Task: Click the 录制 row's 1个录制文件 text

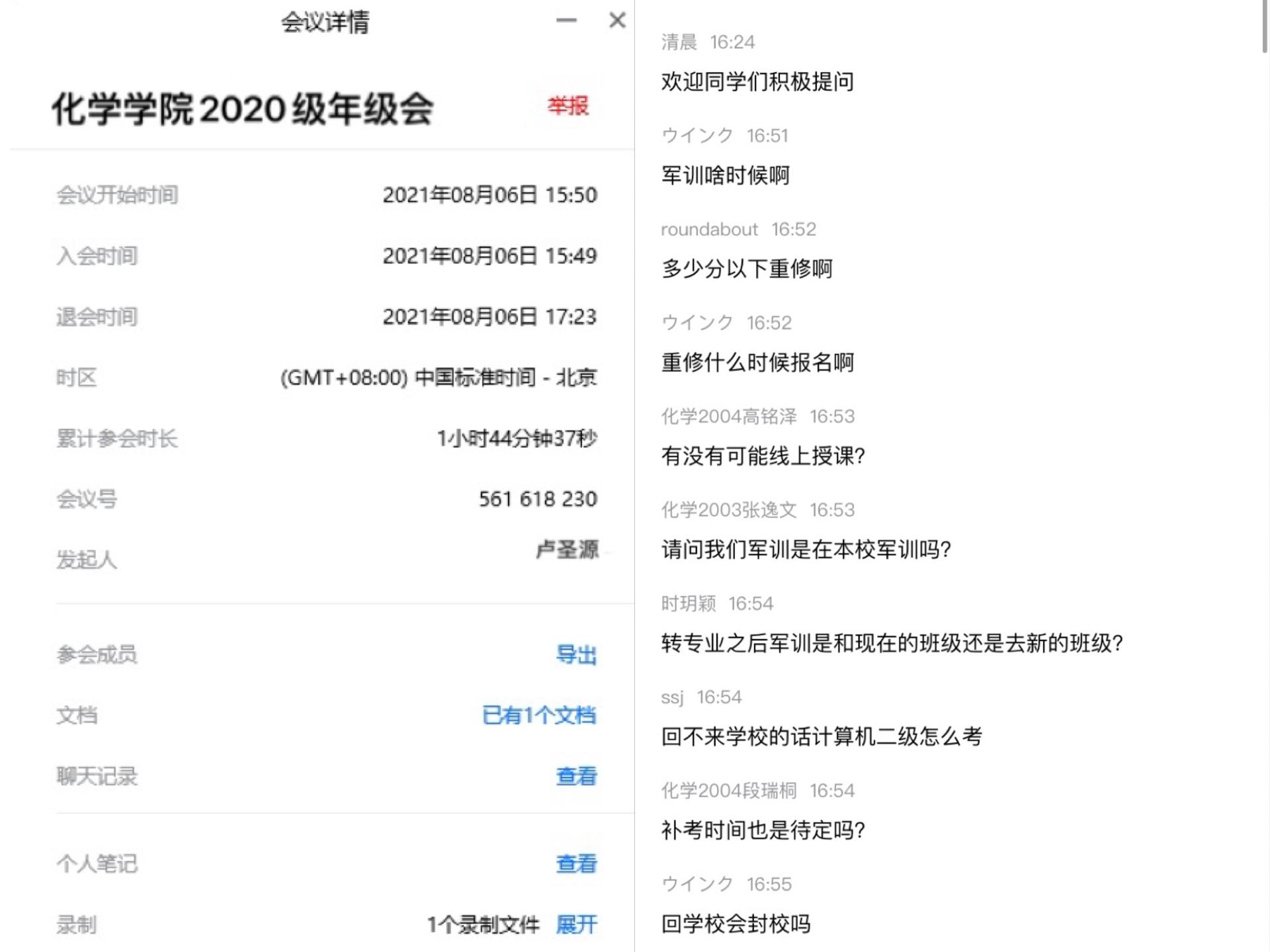Action: (x=483, y=924)
